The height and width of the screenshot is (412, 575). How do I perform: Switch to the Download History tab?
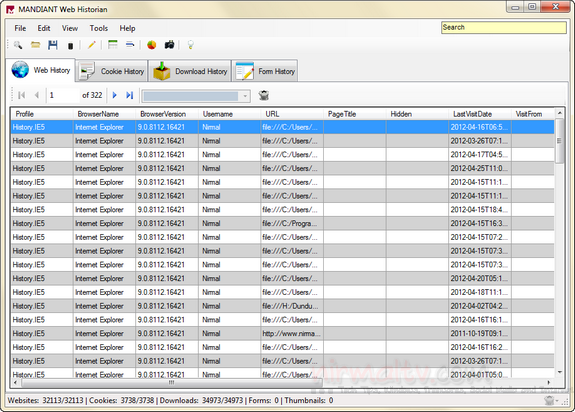[x=190, y=71]
